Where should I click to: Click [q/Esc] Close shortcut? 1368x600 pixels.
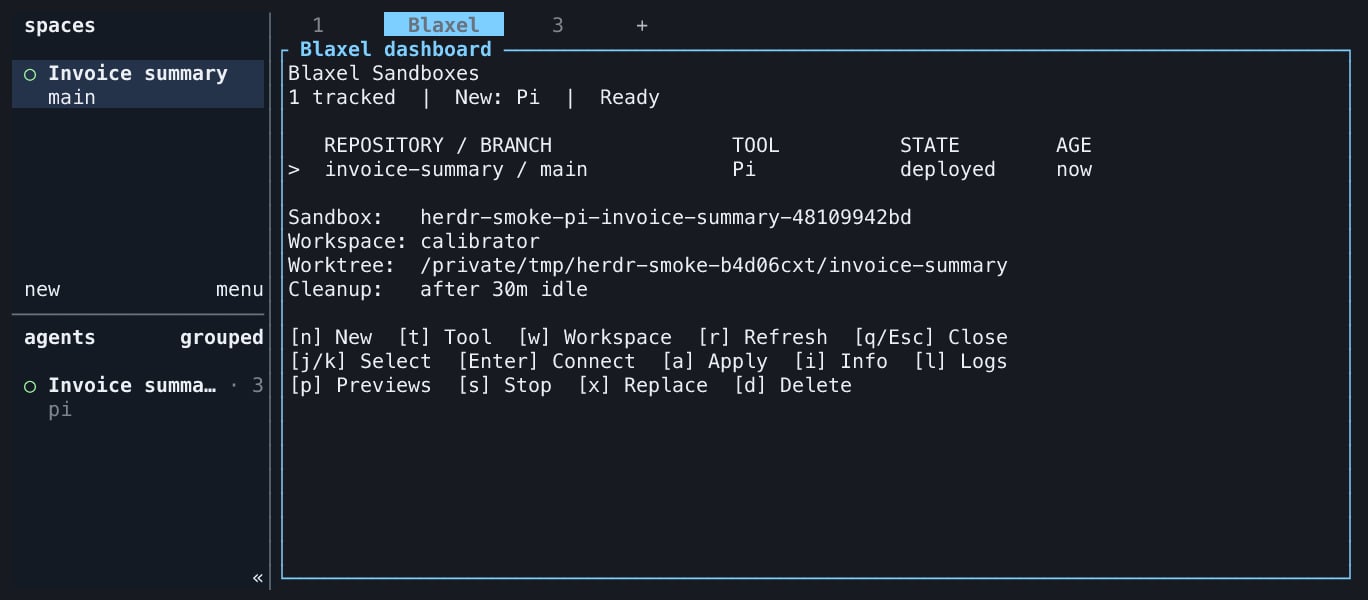[930, 338]
